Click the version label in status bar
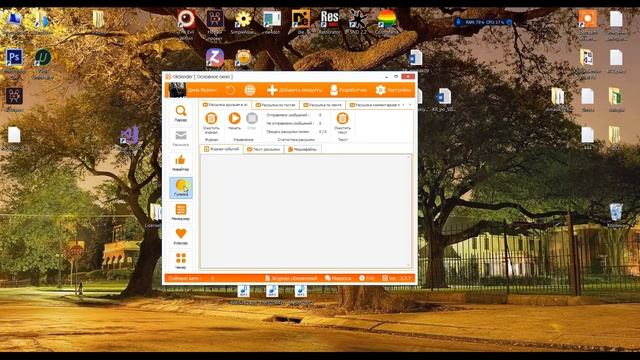This screenshot has width=640, height=360. click(396, 278)
